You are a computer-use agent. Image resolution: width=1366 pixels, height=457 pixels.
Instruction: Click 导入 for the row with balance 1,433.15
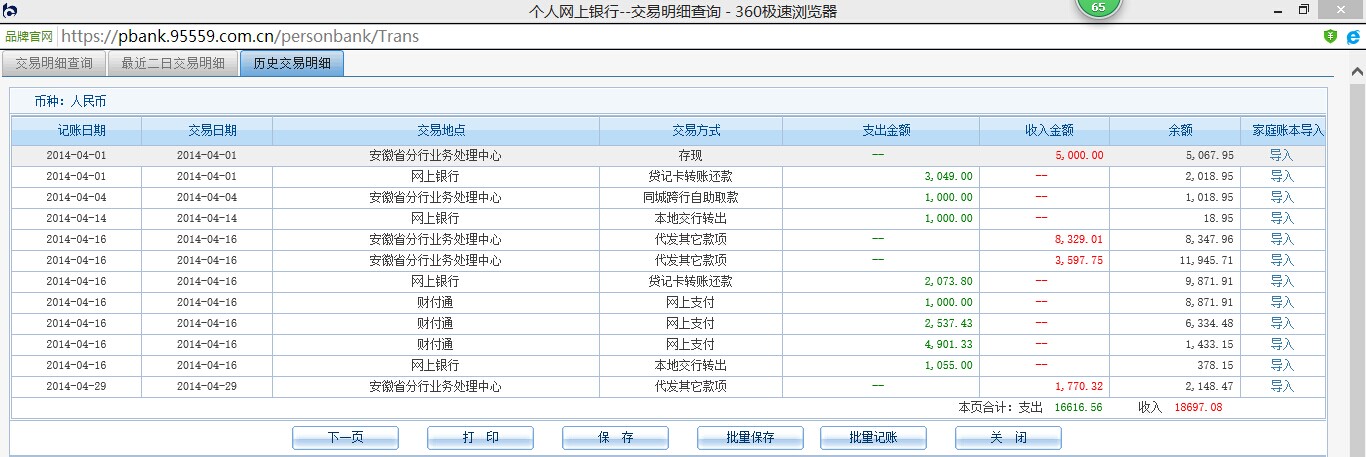point(1281,344)
